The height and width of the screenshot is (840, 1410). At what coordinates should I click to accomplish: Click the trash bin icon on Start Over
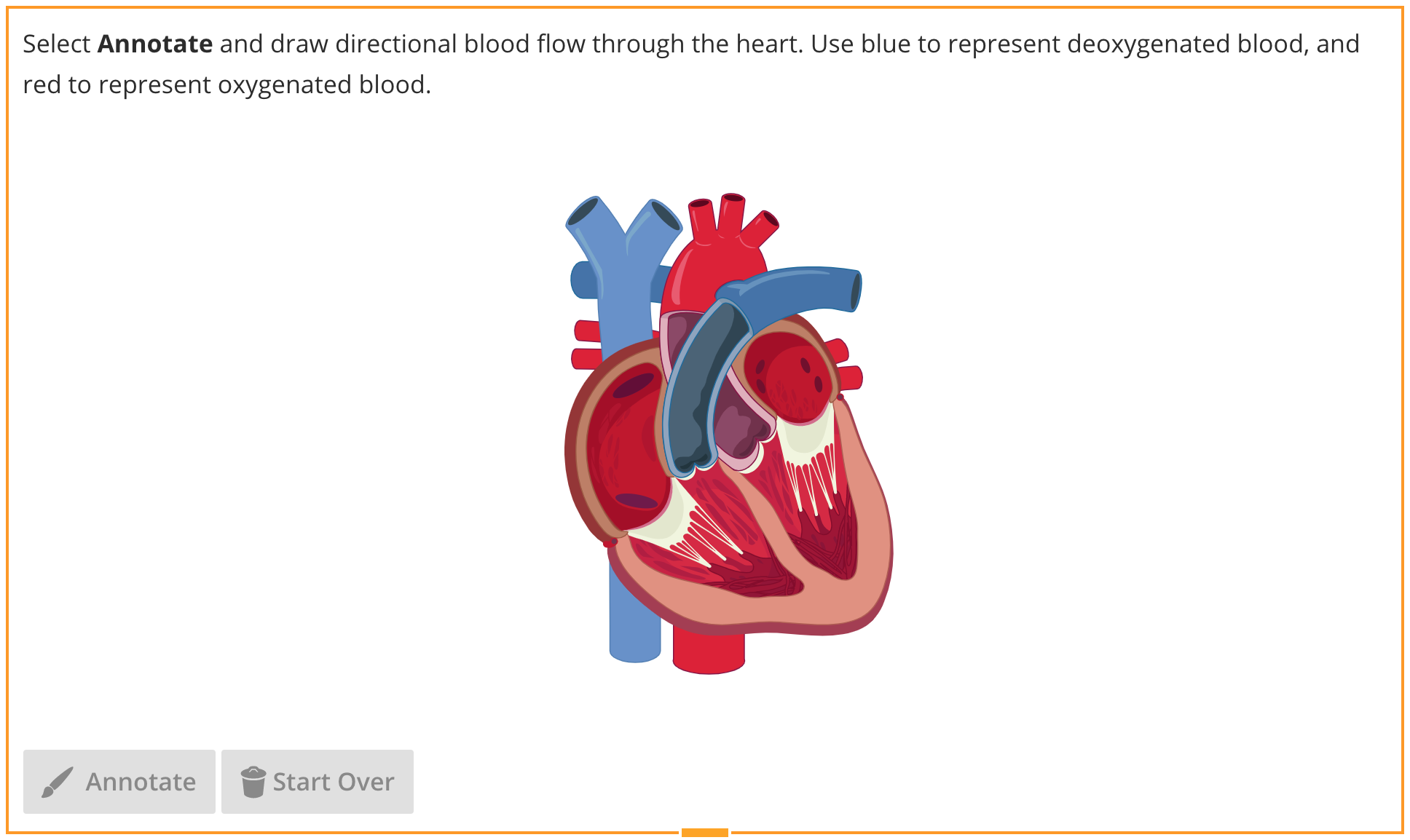coord(253,782)
